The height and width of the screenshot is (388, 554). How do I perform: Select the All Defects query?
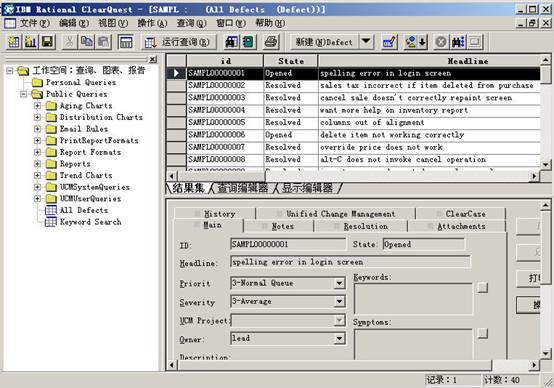84,210
